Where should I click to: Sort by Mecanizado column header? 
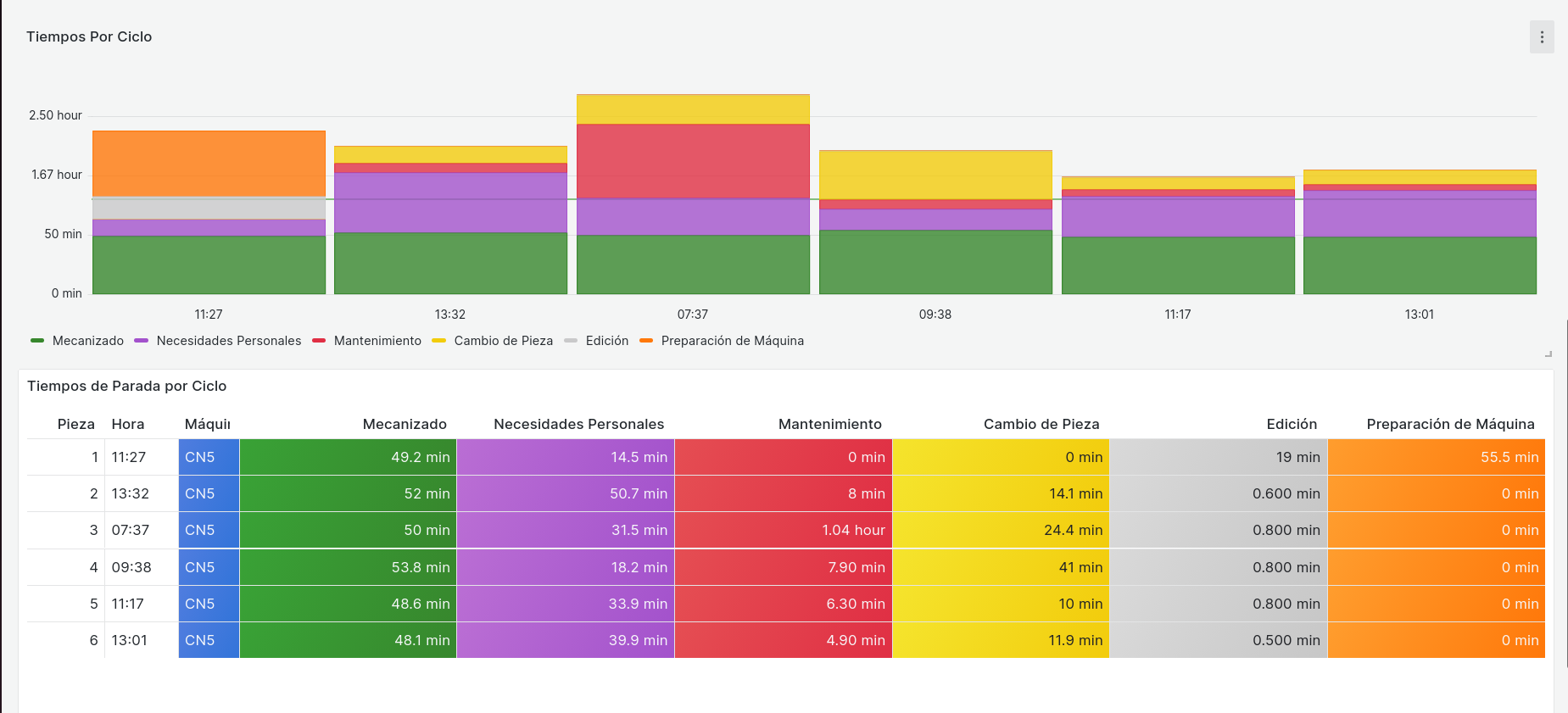405,424
